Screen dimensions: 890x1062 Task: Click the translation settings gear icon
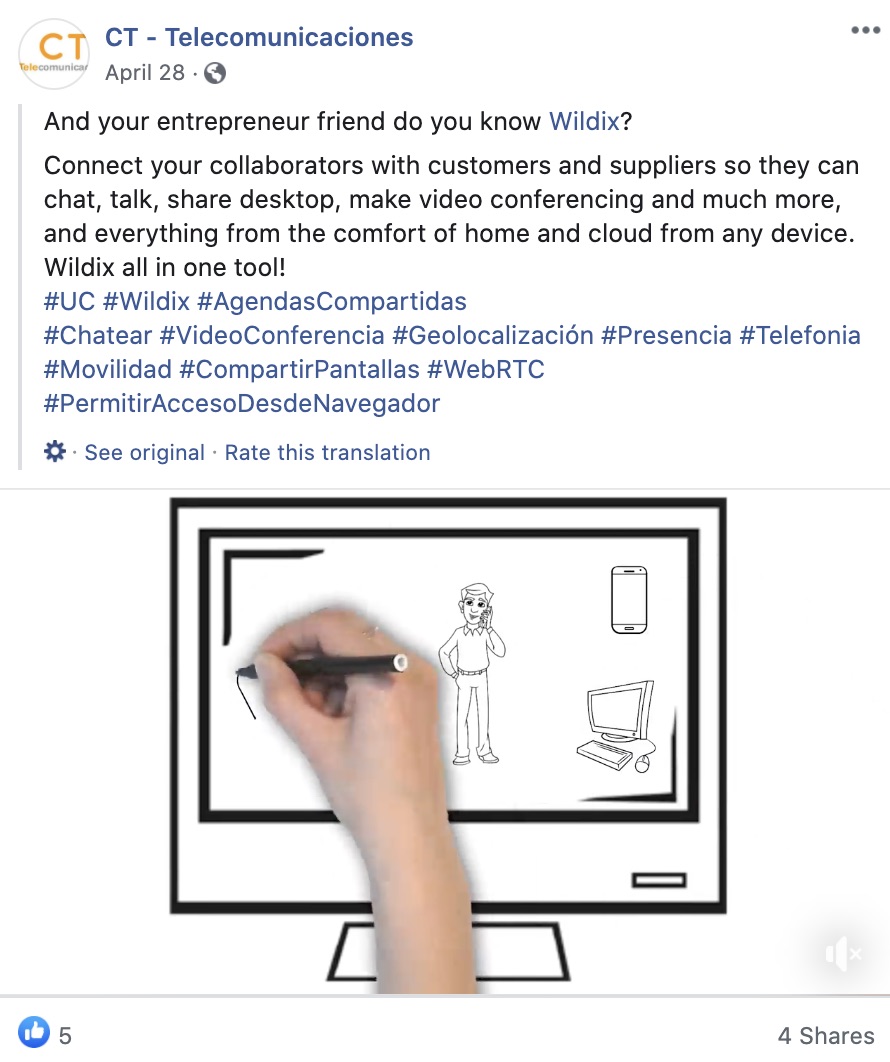click(55, 451)
